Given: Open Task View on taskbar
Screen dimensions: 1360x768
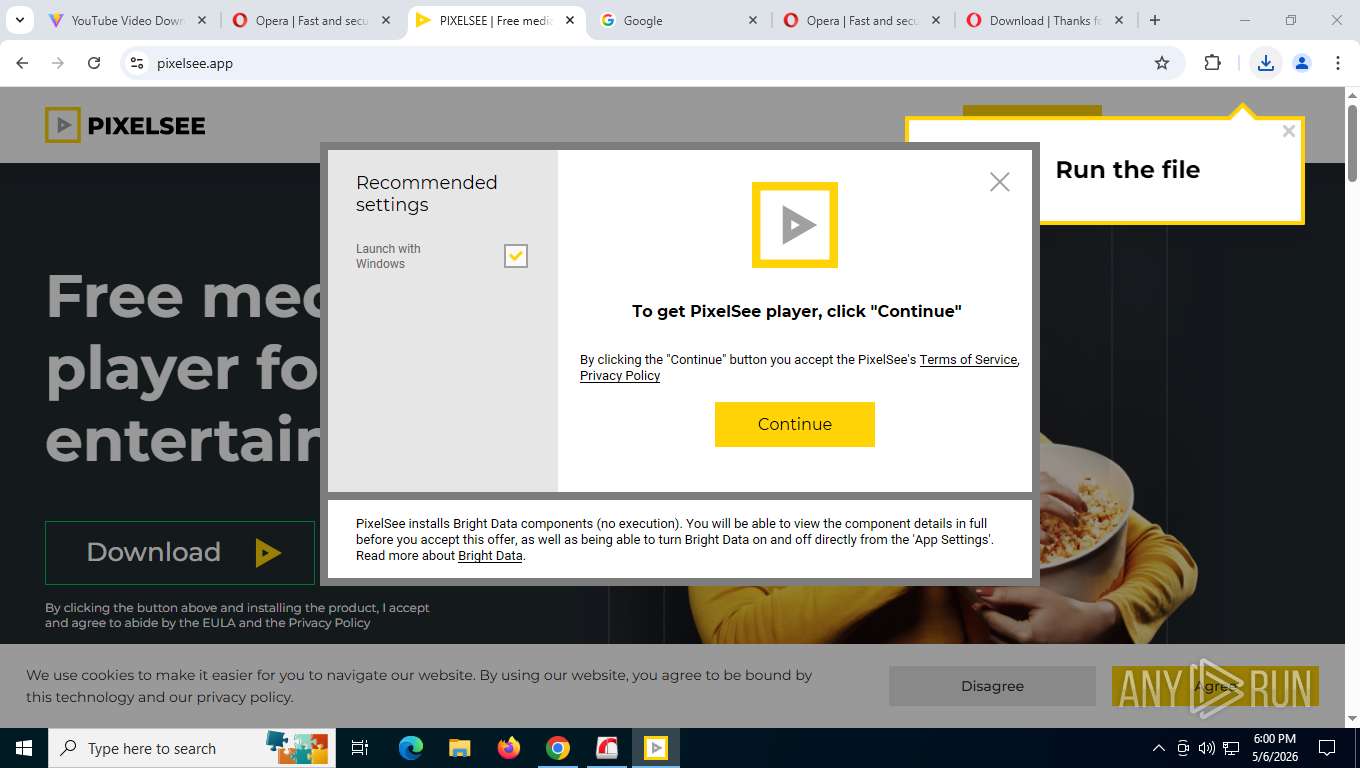Looking at the screenshot, I should [360, 748].
